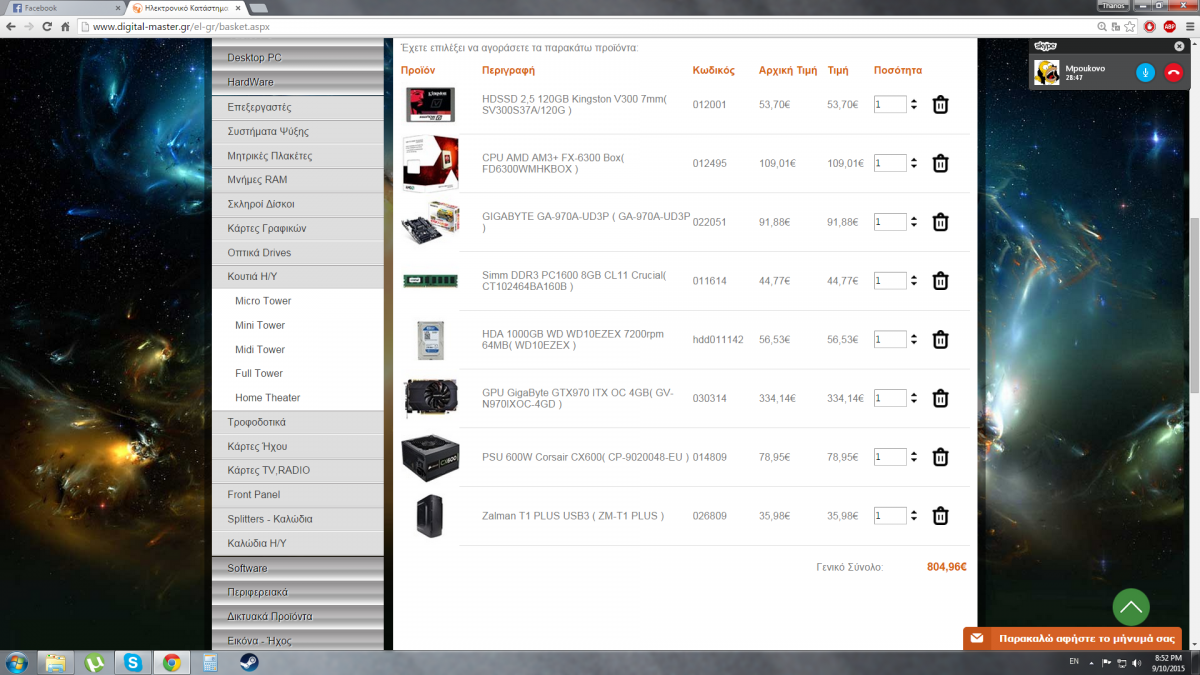Trash the GIGABYTE GA-970A-UD3P motherboard item
This screenshot has height=675, width=1200.
940,223
